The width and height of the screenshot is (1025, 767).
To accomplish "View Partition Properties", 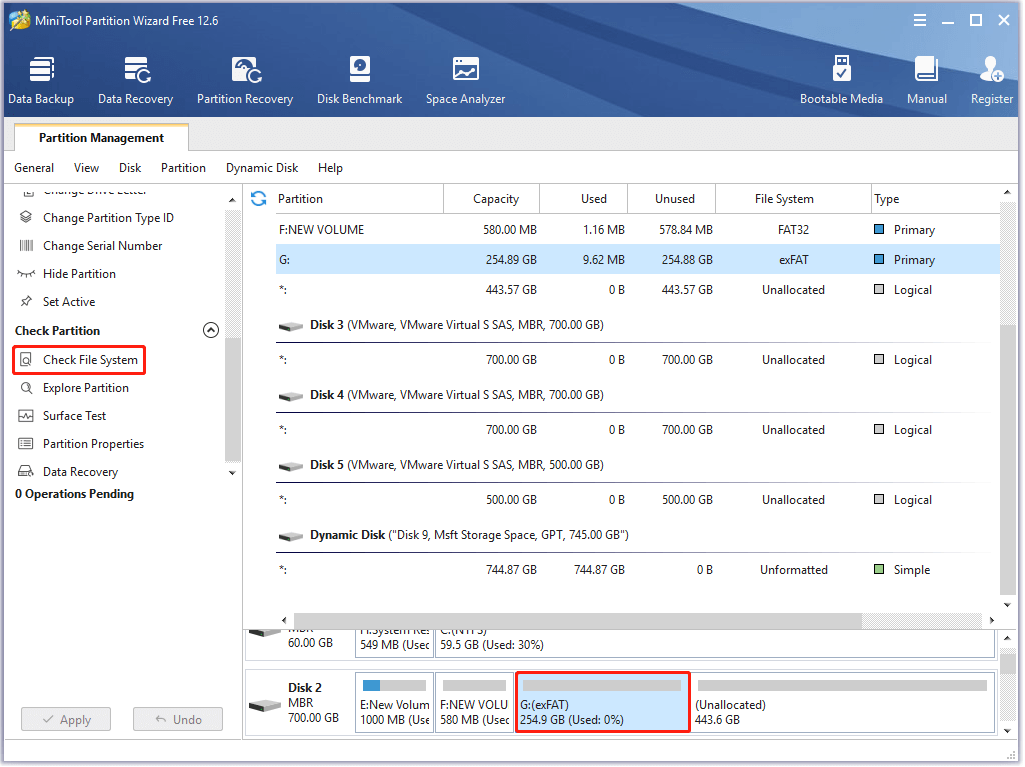I will coord(81,445).
